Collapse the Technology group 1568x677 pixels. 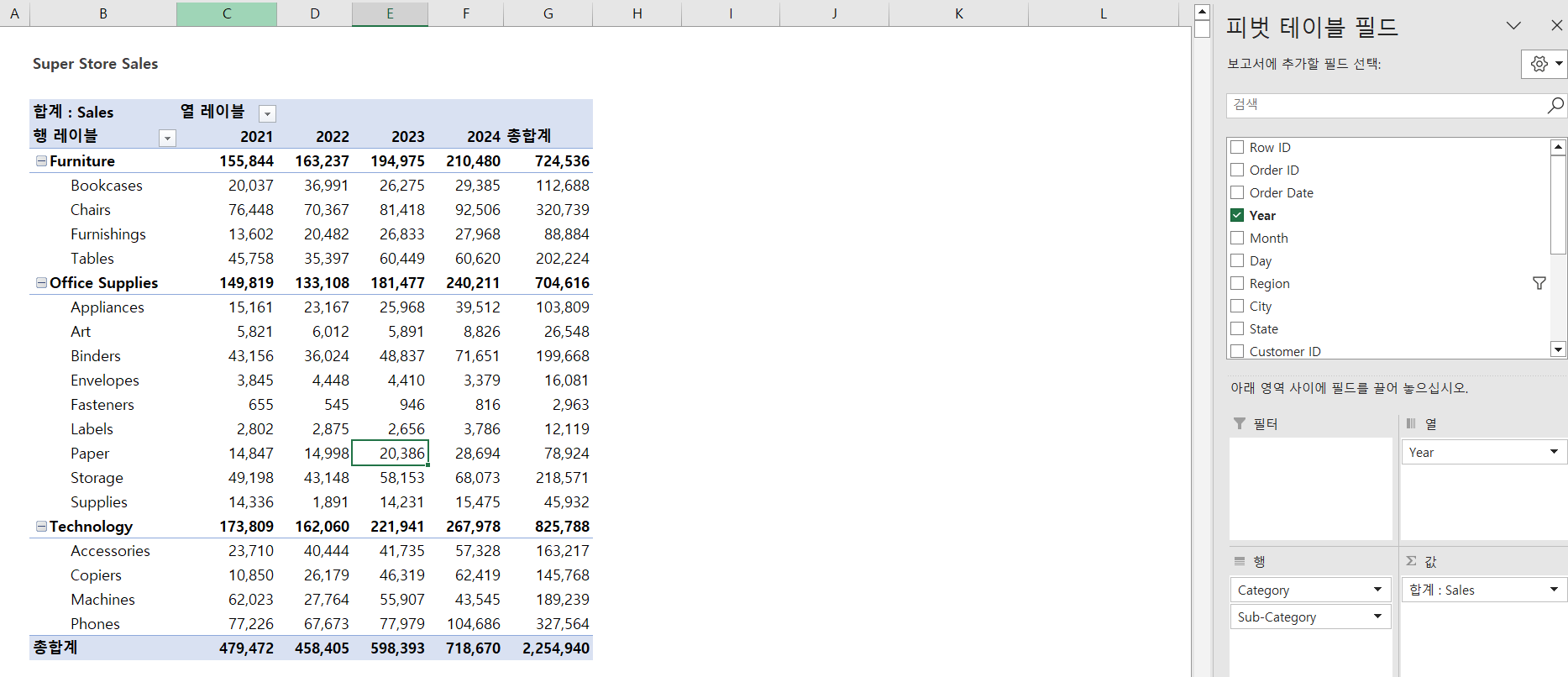click(x=41, y=526)
